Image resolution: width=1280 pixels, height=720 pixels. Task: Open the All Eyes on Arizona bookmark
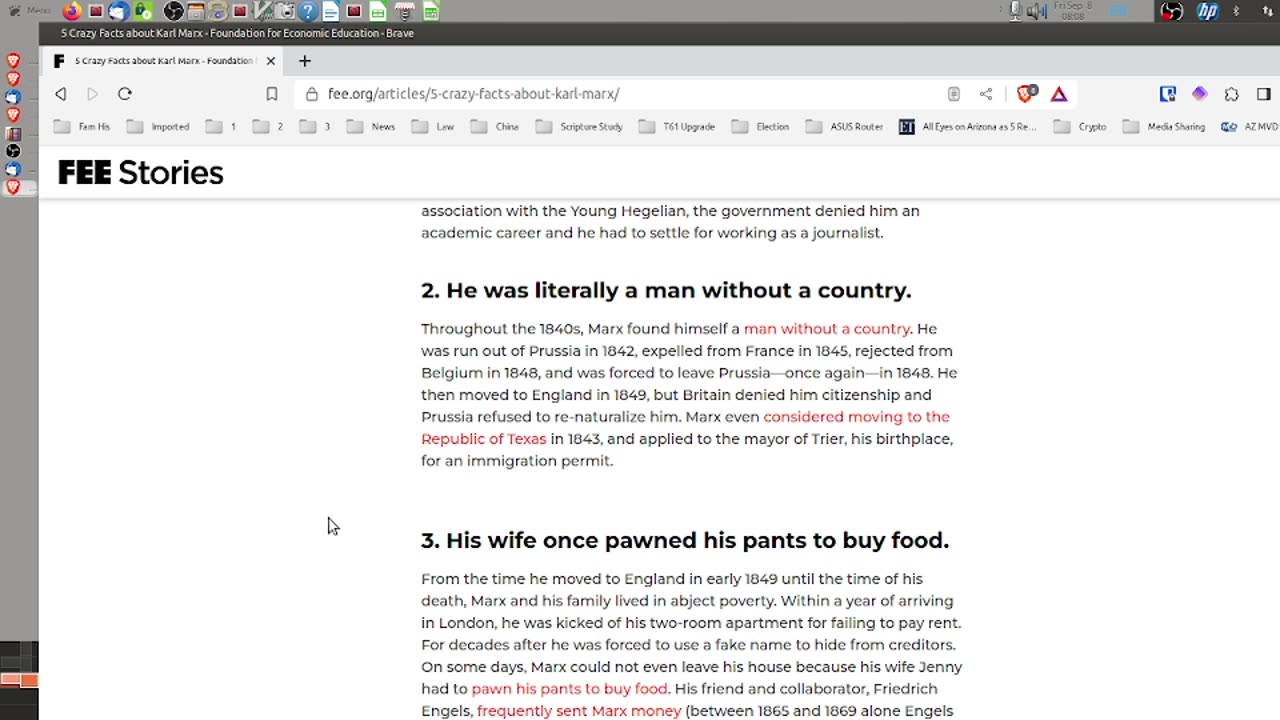point(968,127)
